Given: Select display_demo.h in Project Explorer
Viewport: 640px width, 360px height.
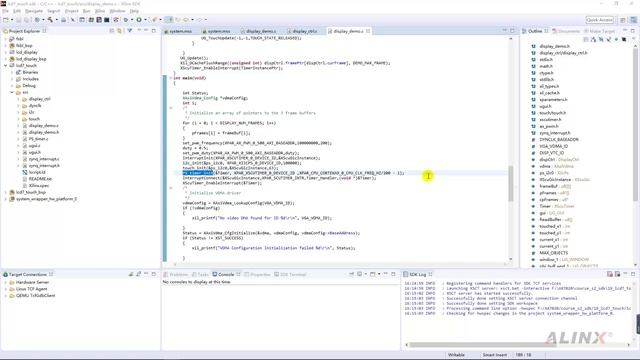Looking at the screenshot, I should [x=44, y=132].
